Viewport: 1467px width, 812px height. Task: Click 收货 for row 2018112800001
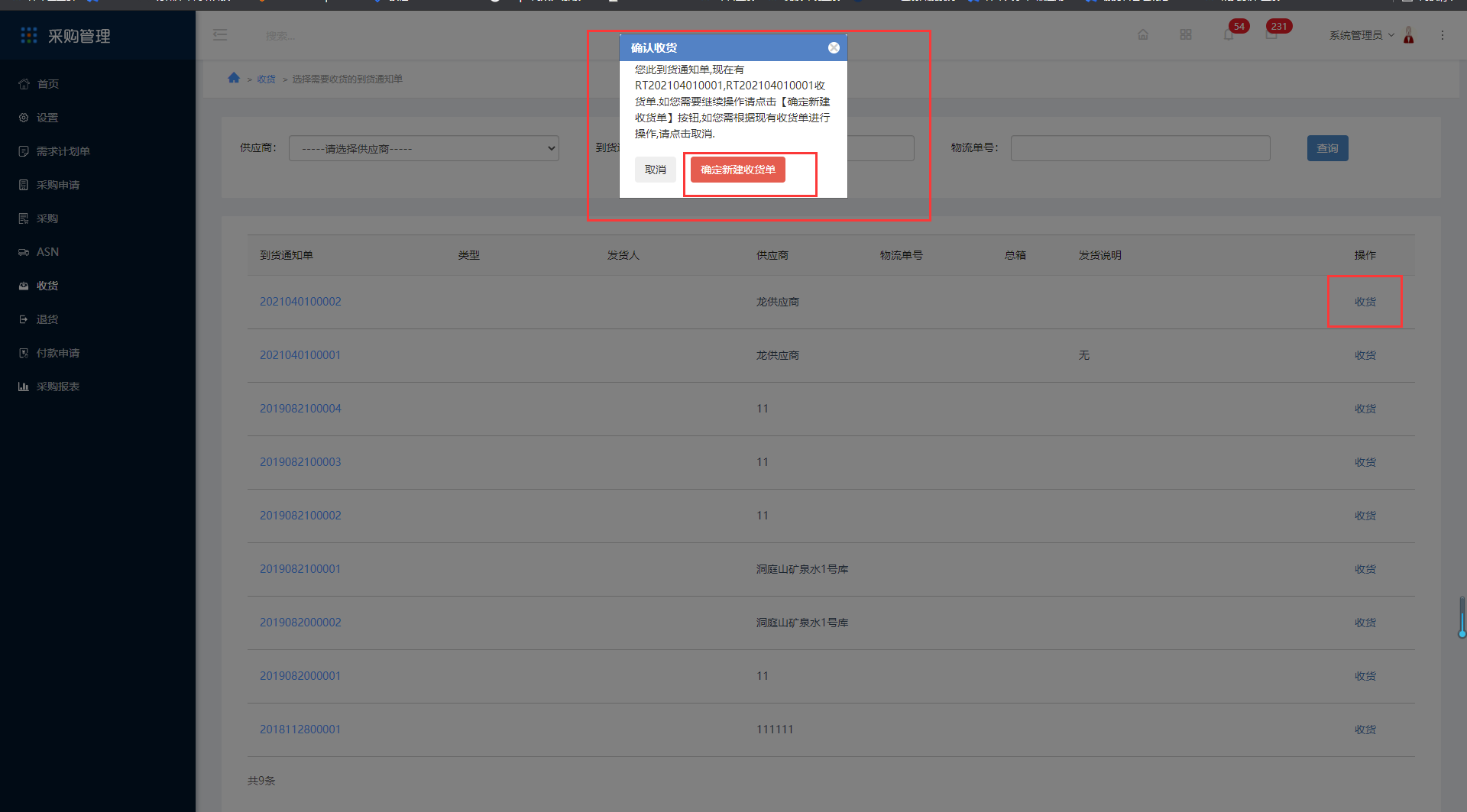[x=1365, y=730]
